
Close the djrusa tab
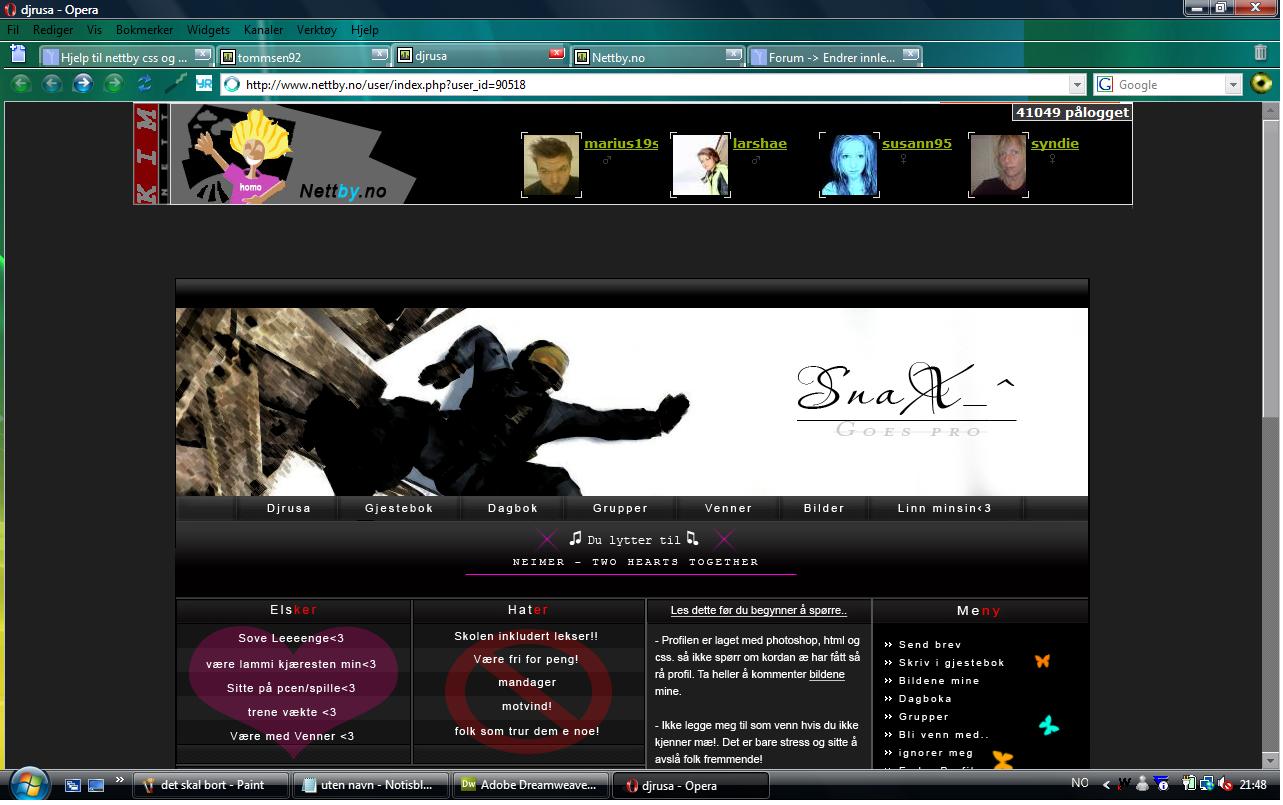click(x=556, y=54)
